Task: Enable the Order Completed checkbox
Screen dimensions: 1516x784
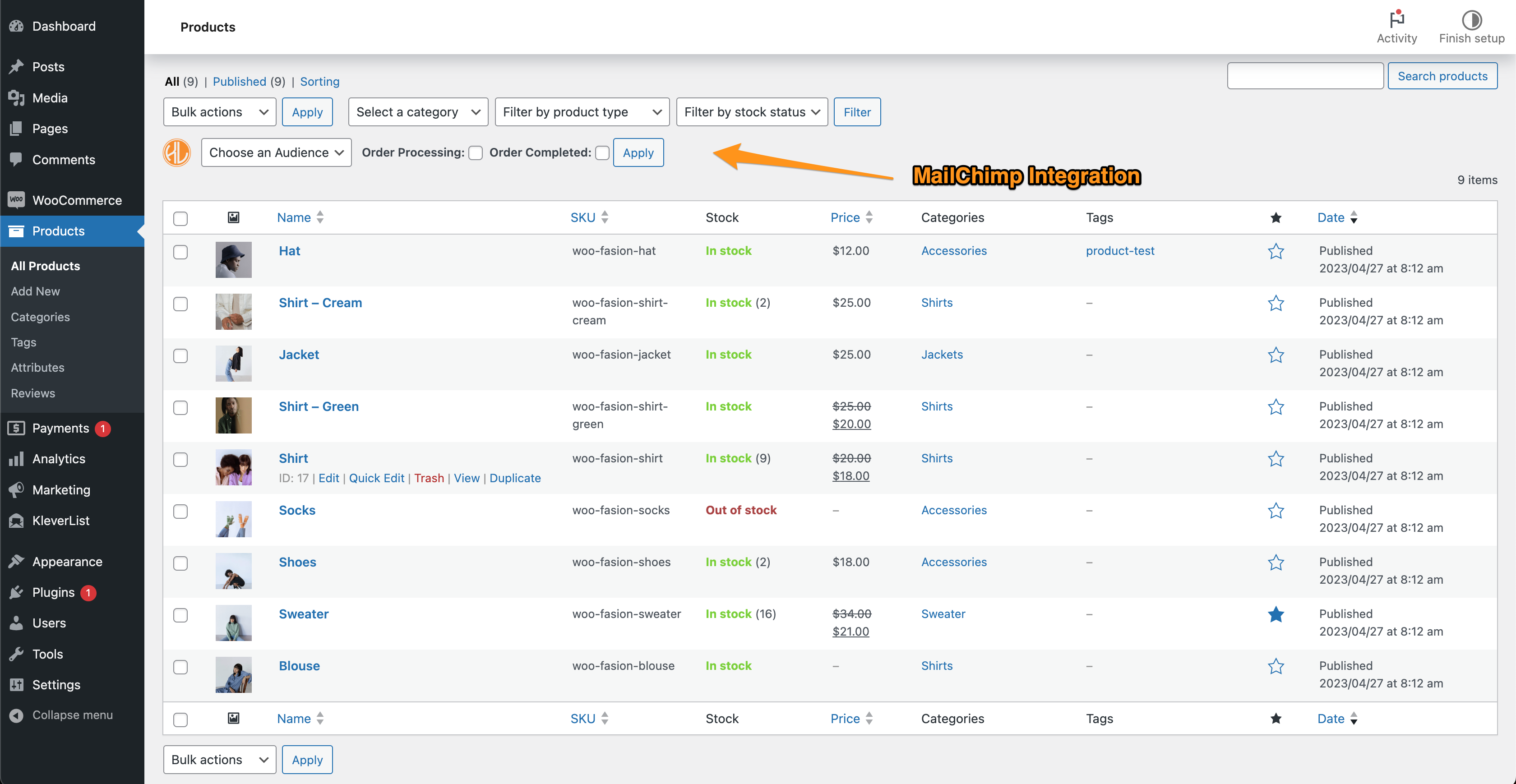Action: click(x=602, y=153)
